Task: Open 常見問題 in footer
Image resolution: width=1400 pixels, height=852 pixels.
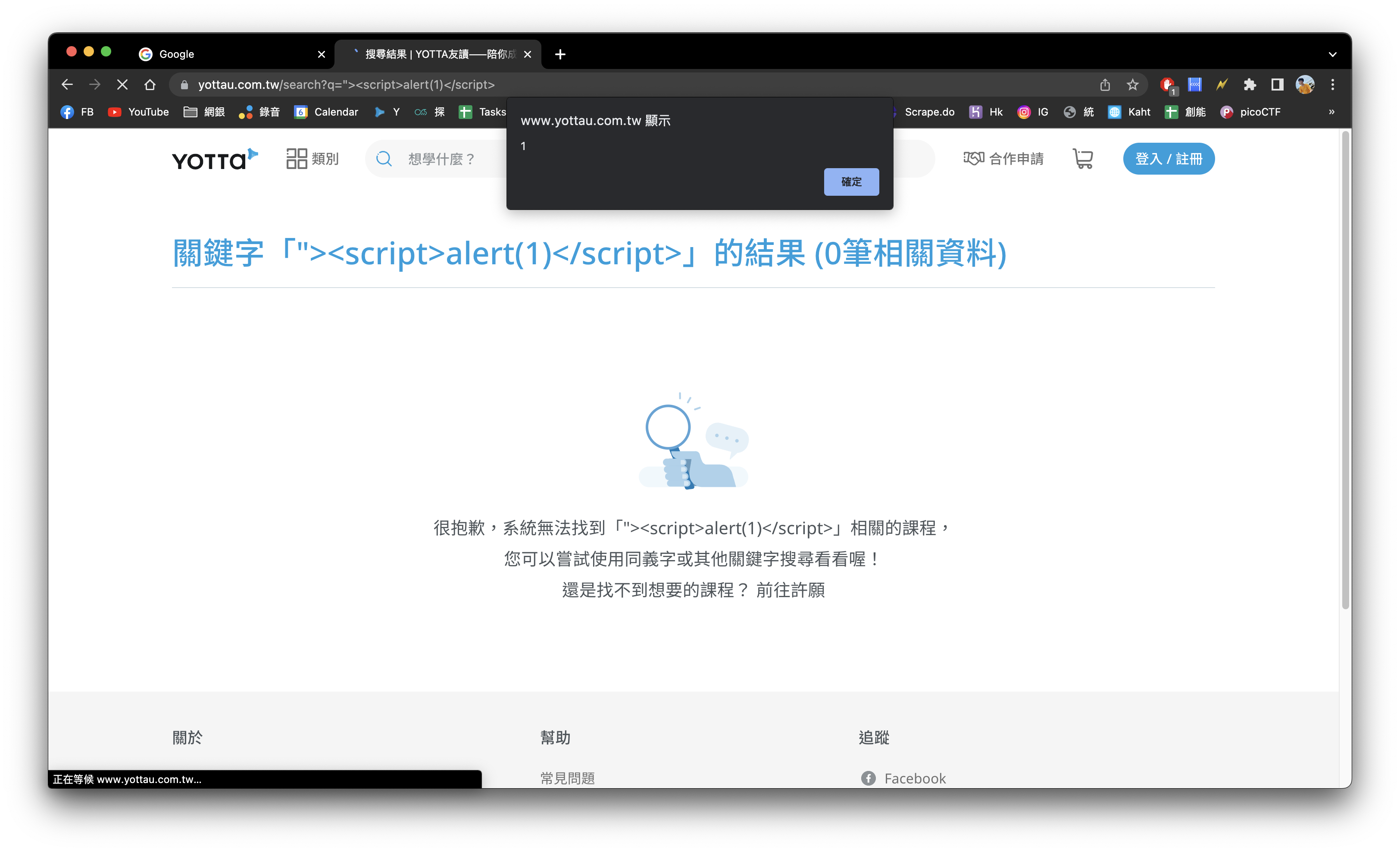Action: [x=567, y=778]
